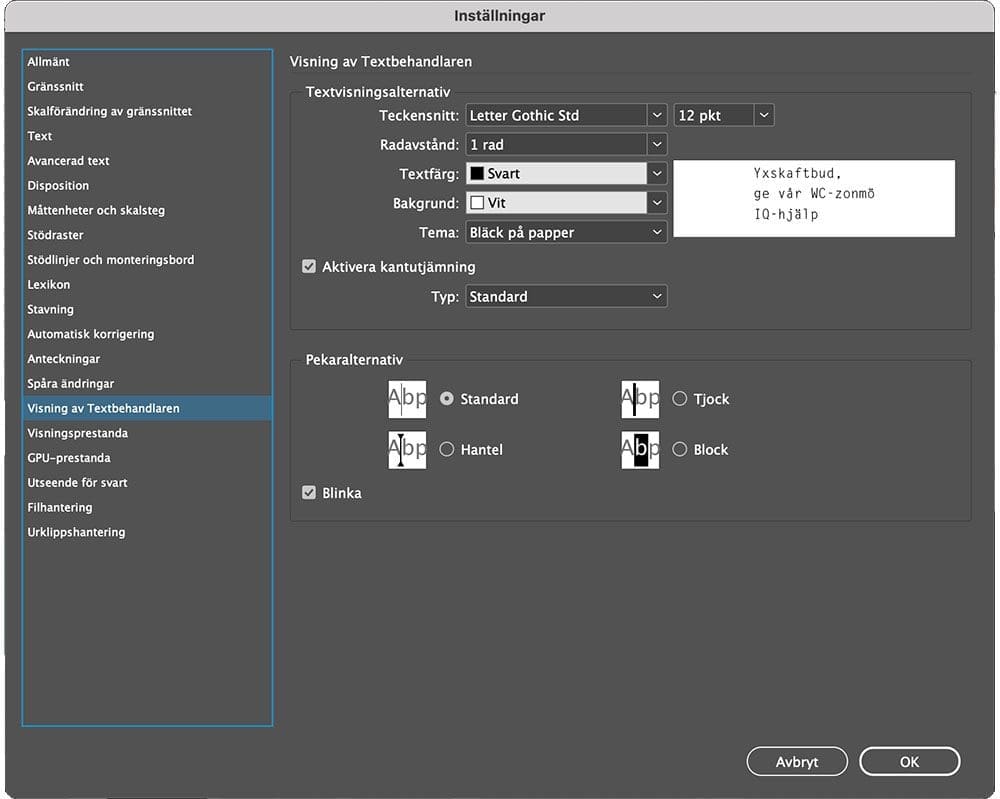
Task: Open Måttenheter och skalsteg settings
Action: click(147, 210)
